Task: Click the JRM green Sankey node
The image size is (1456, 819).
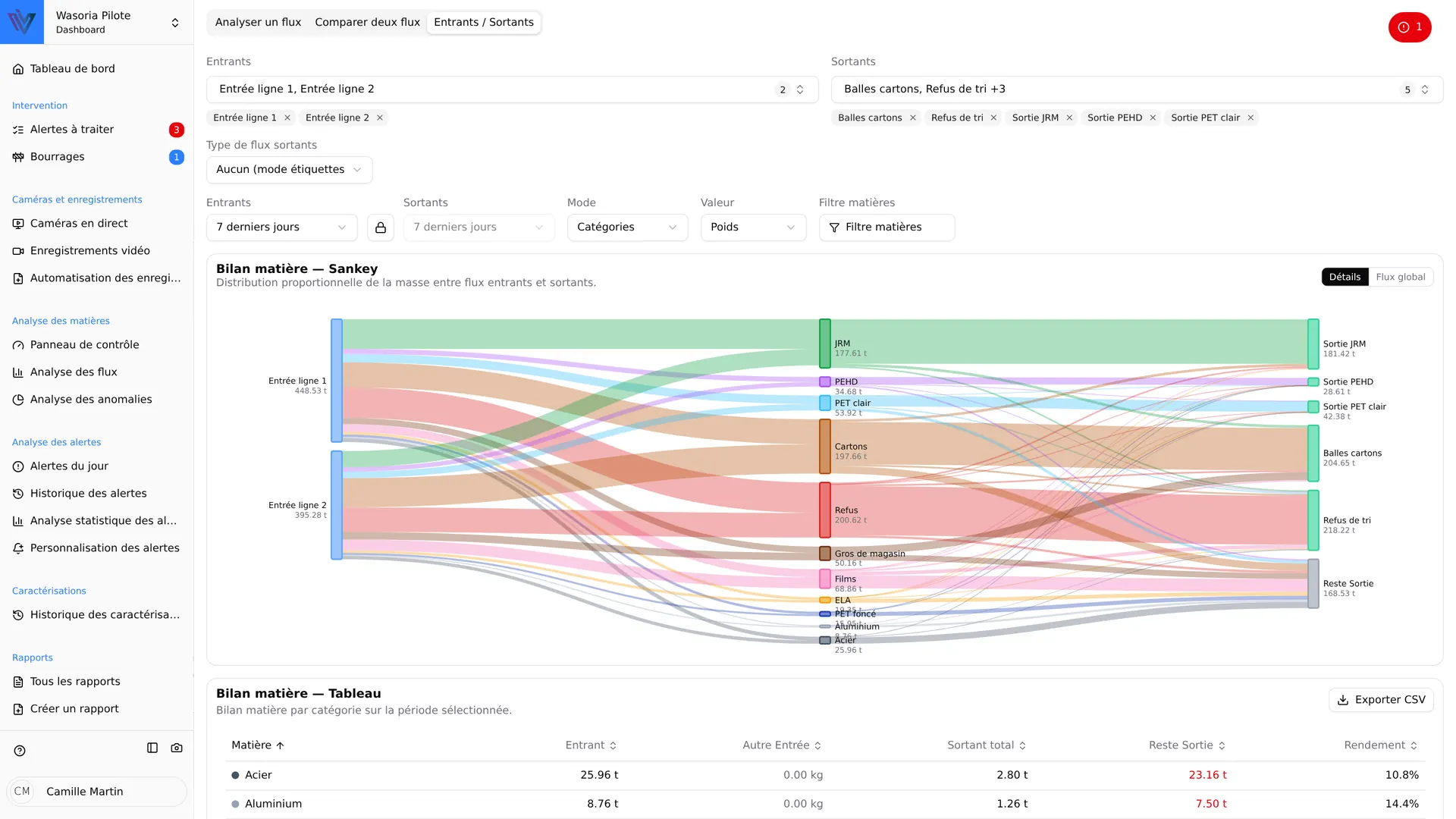Action: pos(825,344)
